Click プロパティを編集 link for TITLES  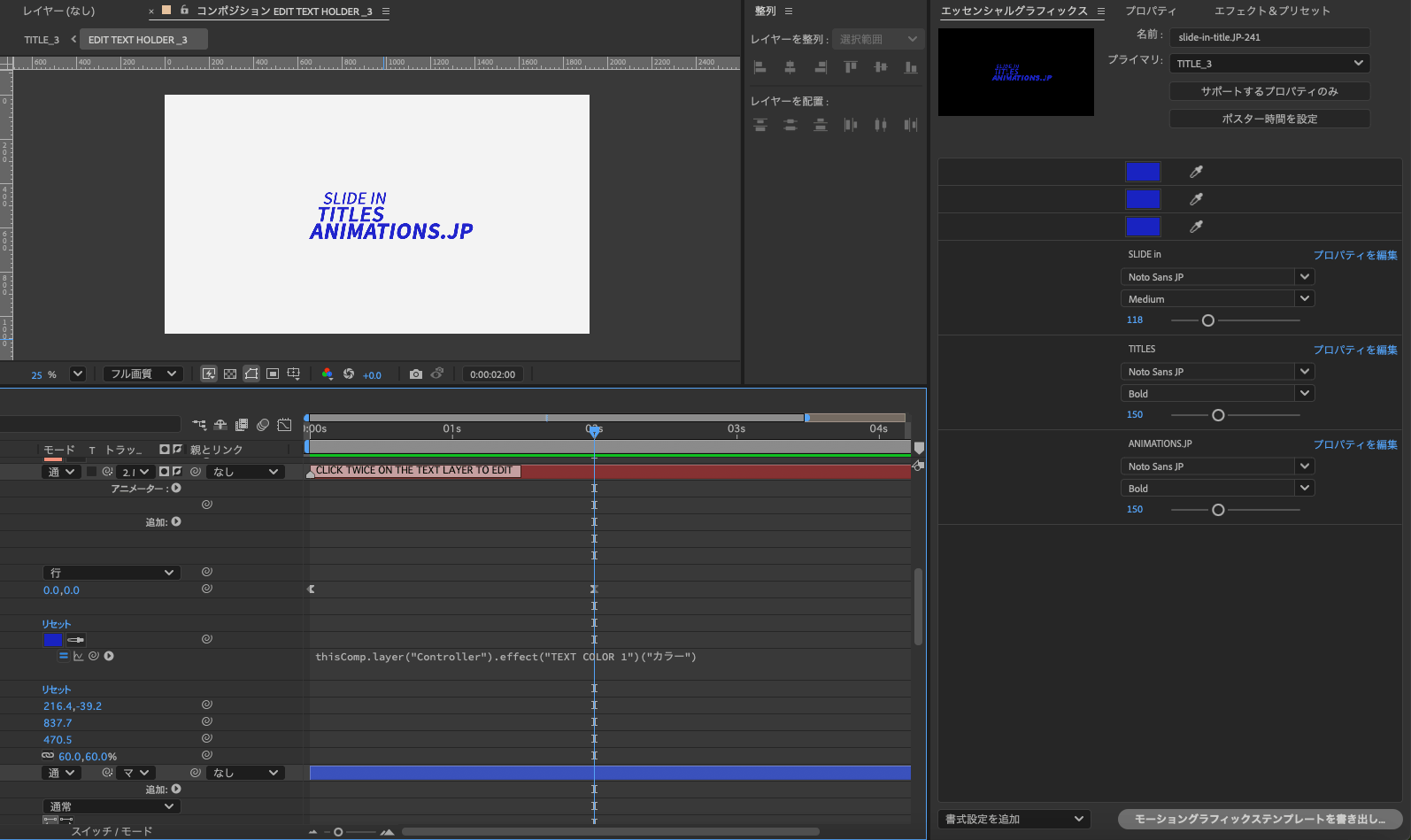click(1354, 350)
